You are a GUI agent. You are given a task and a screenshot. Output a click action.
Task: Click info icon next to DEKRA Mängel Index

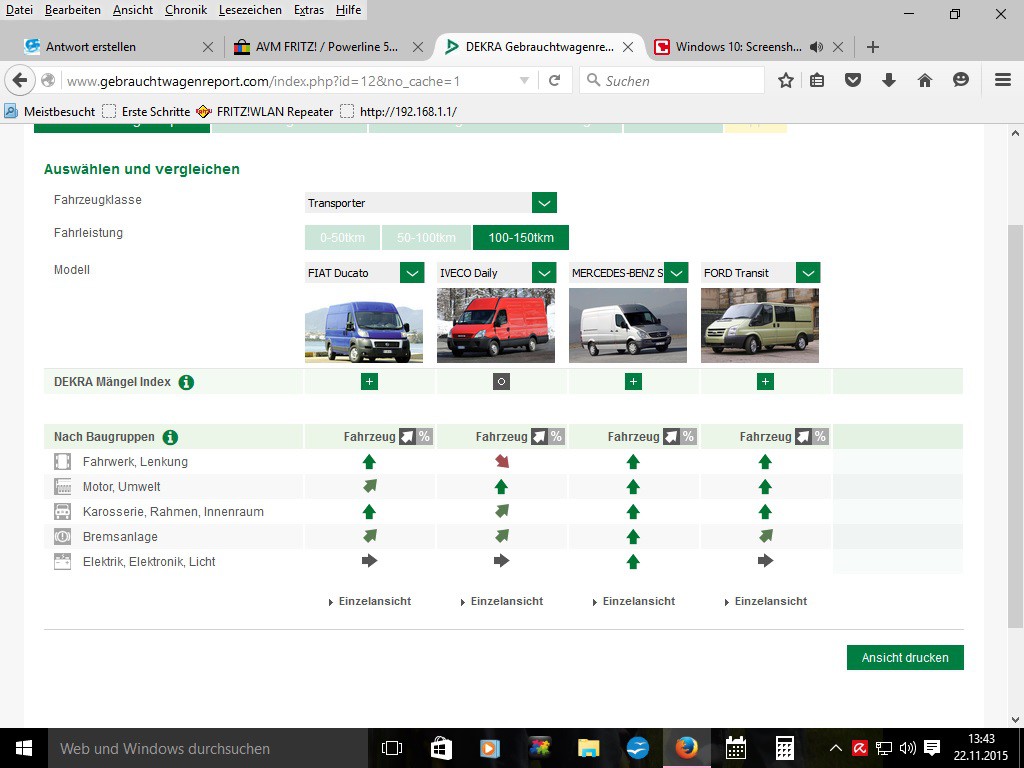pyautogui.click(x=186, y=382)
